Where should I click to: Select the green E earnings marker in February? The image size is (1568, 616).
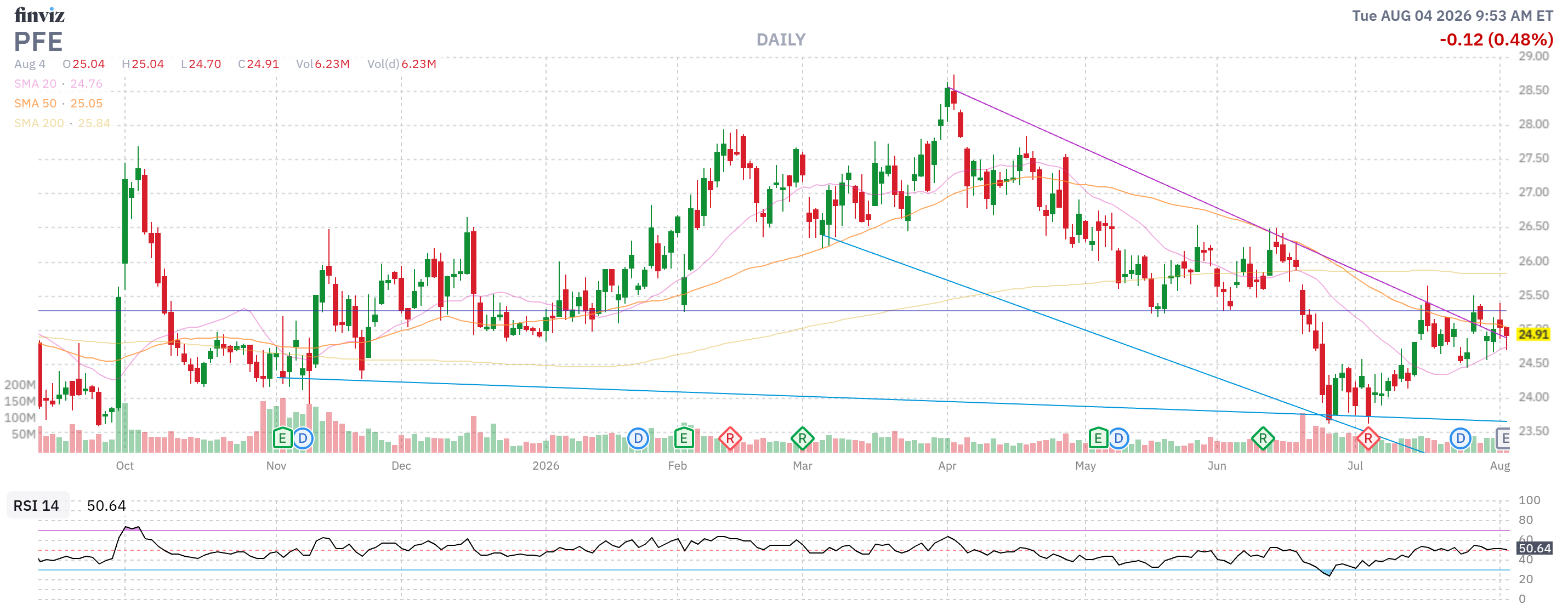(x=684, y=438)
